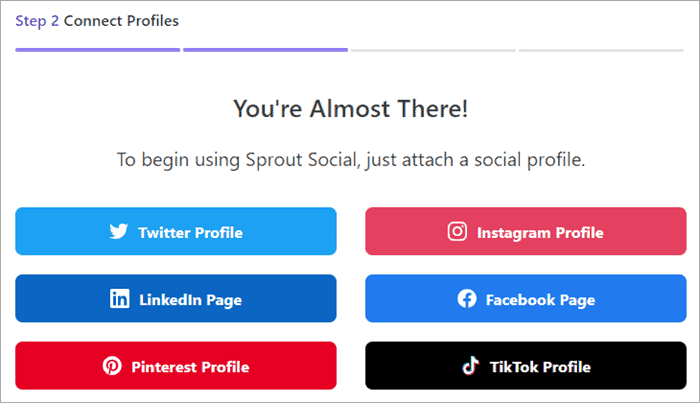Connect a Pinterest Profile
This screenshot has width=700, height=403.
coord(176,366)
